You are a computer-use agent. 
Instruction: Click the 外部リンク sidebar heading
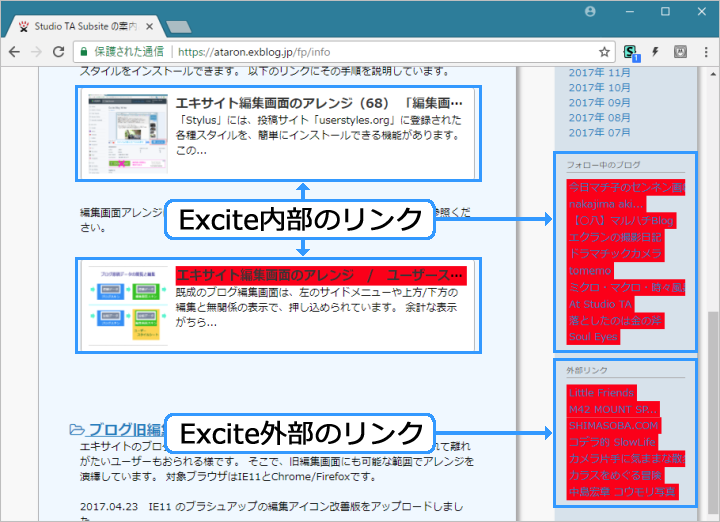pyautogui.click(x=587, y=370)
